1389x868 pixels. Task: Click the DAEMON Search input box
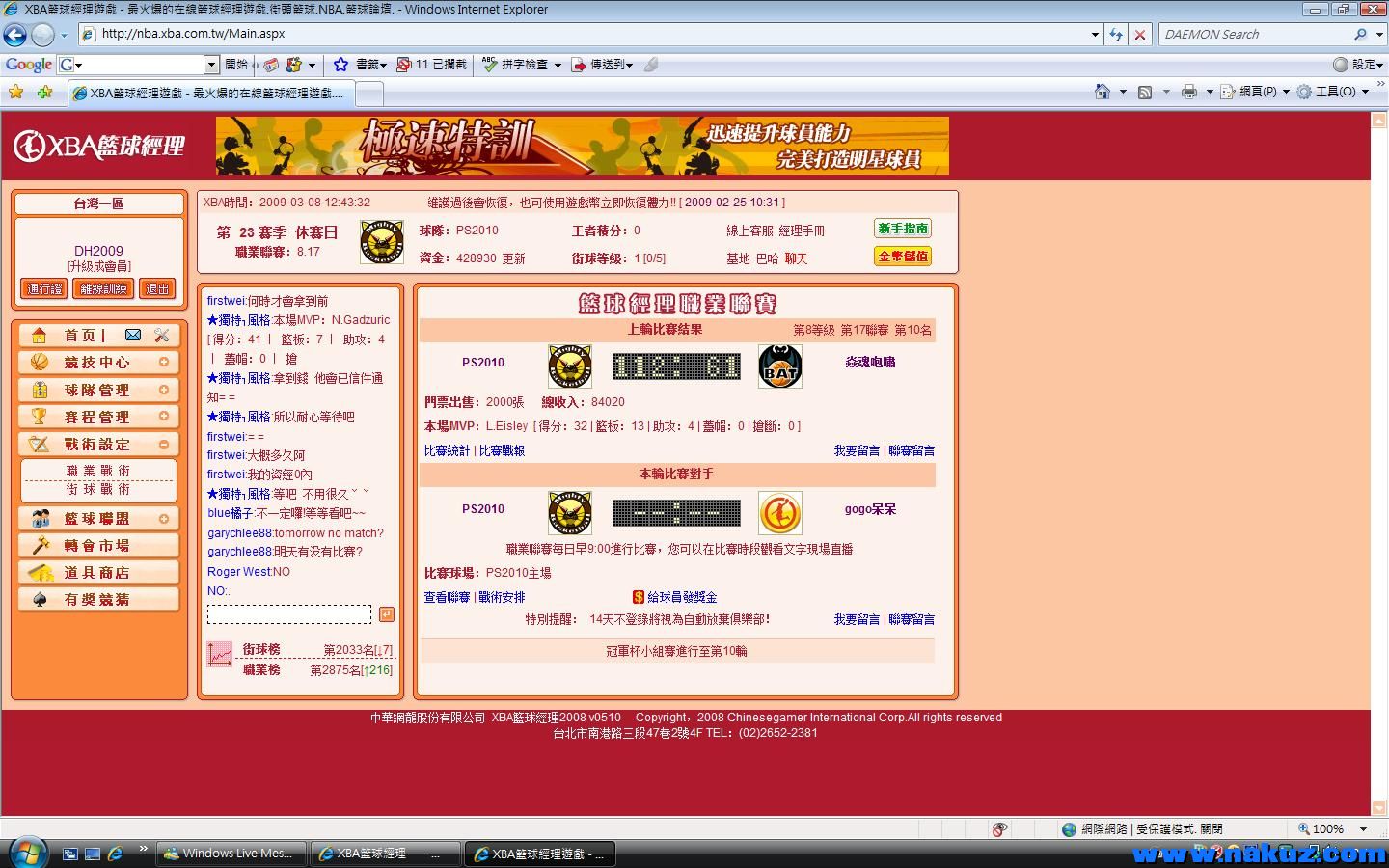point(1254,34)
